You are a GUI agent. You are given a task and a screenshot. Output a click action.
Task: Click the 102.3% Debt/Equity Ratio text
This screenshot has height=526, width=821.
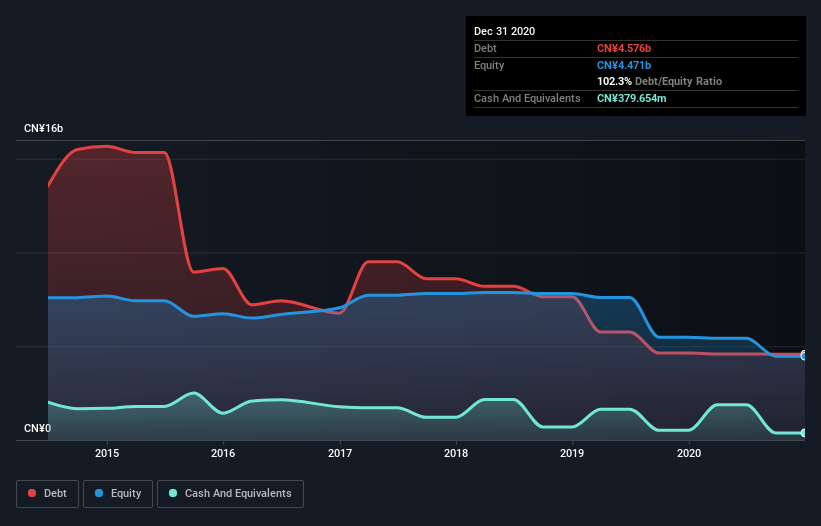pyautogui.click(x=659, y=81)
